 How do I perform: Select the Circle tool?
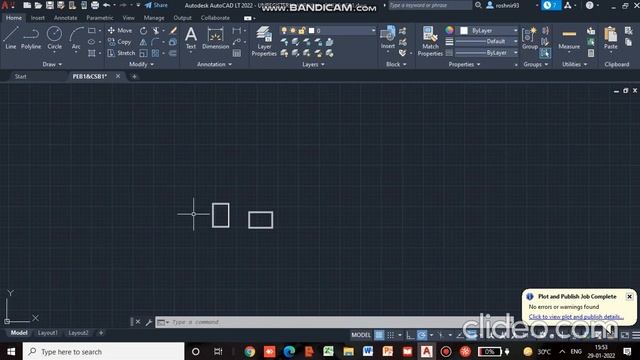coord(54,38)
